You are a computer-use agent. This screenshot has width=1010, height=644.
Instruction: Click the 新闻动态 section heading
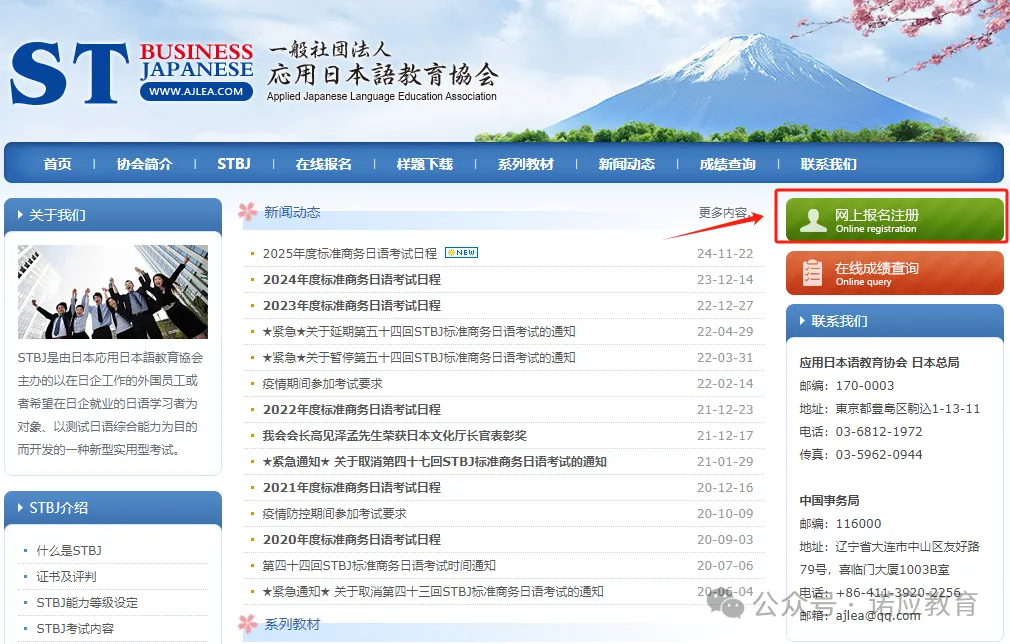tap(292, 212)
